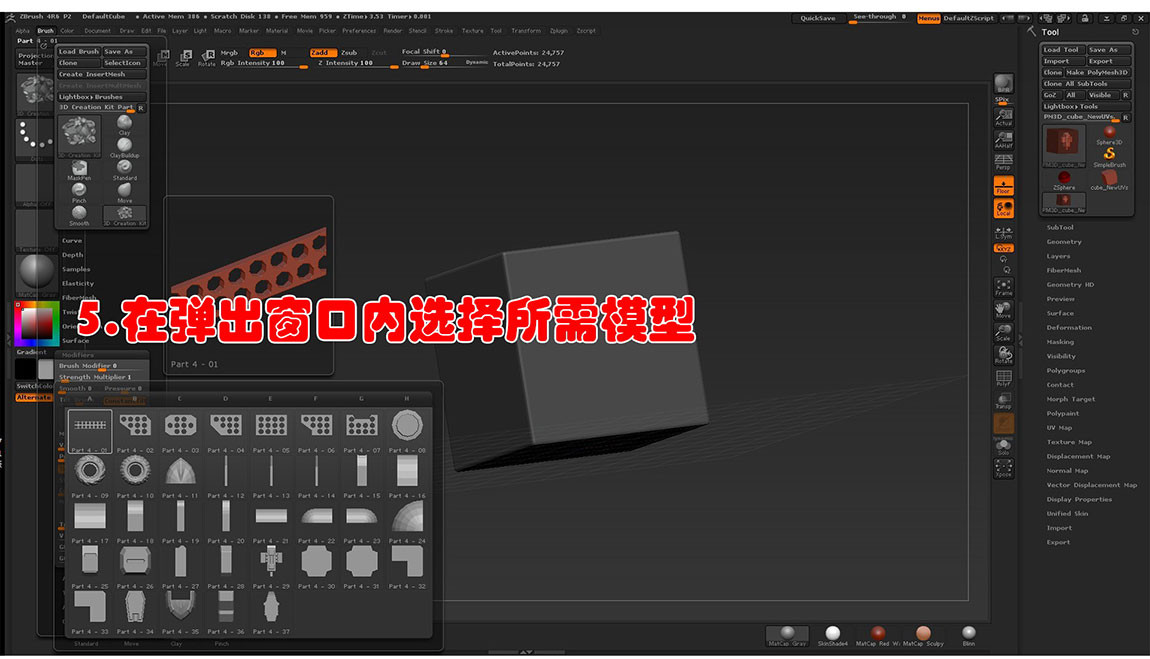
Task: Select the Clay brush icon
Action: click(125, 125)
